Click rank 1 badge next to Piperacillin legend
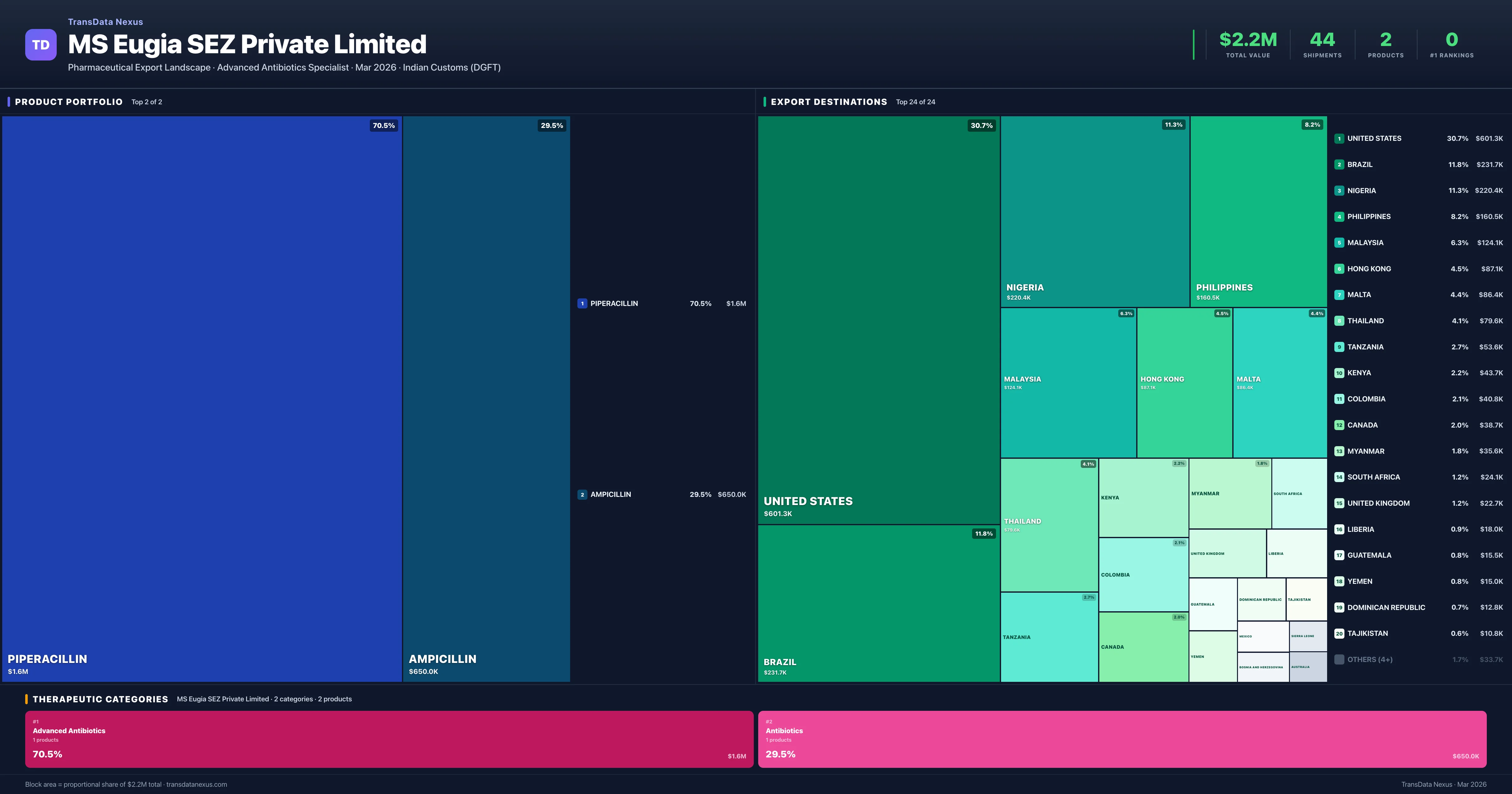 coord(582,304)
